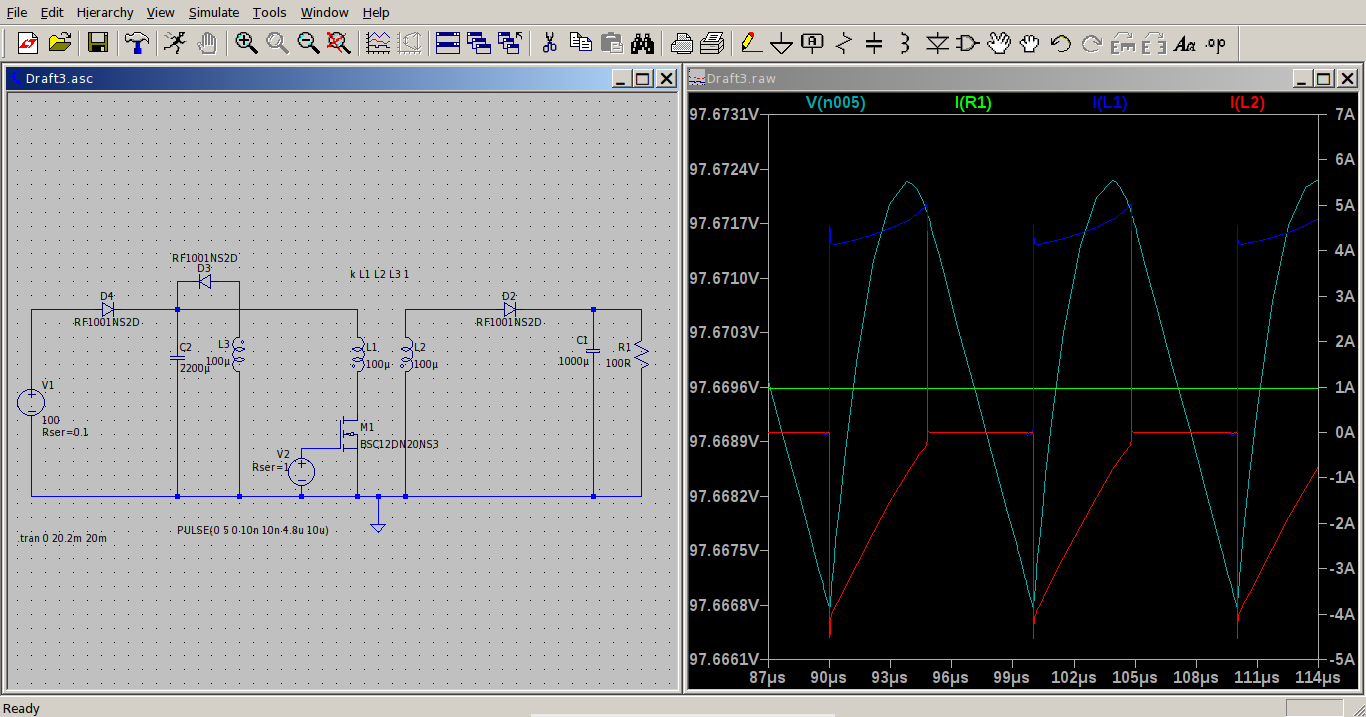Tile windows horizontally via toolbar icon
This screenshot has width=1366, height=717.
coord(448,42)
